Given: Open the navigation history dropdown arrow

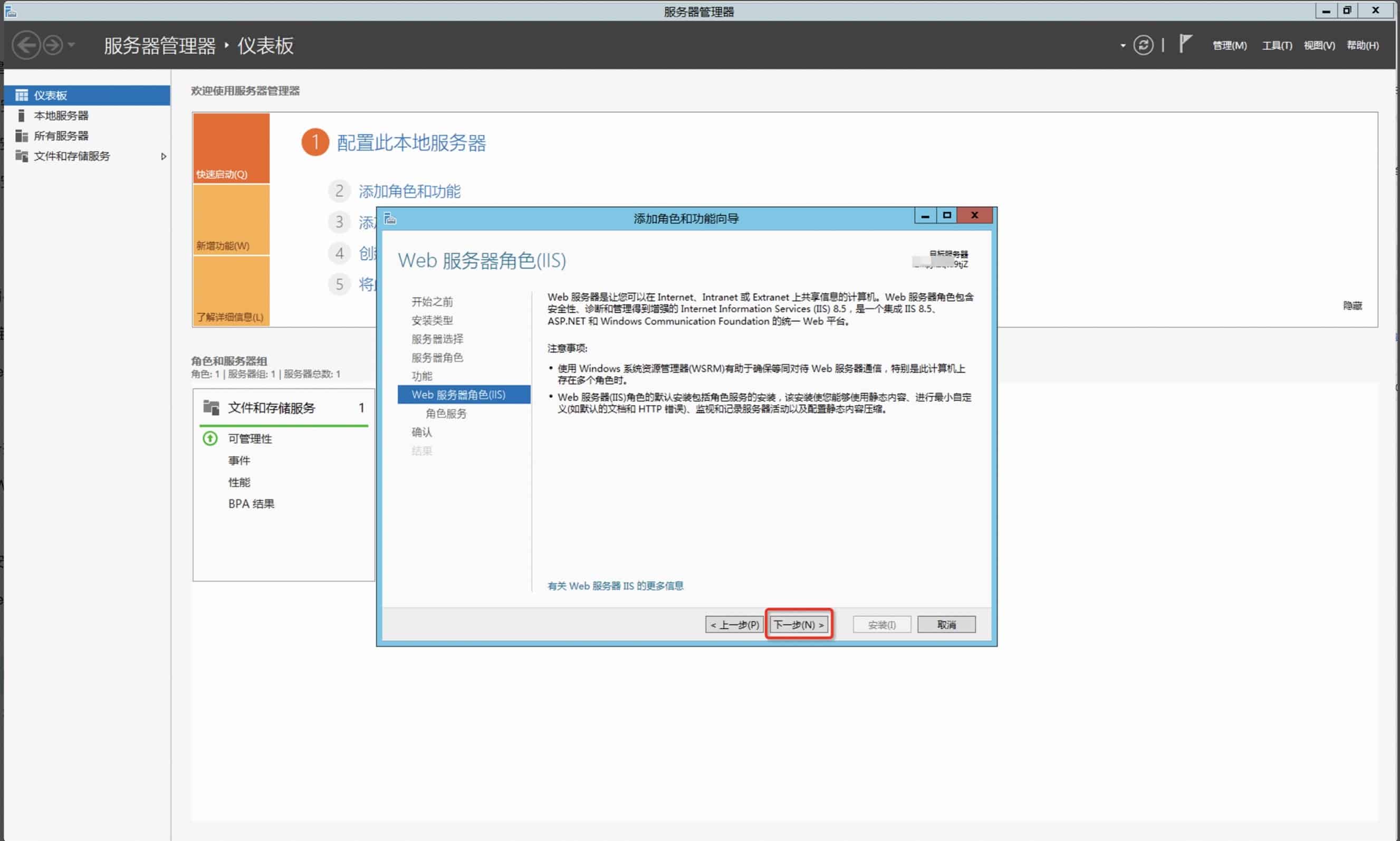Looking at the screenshot, I should 71,45.
